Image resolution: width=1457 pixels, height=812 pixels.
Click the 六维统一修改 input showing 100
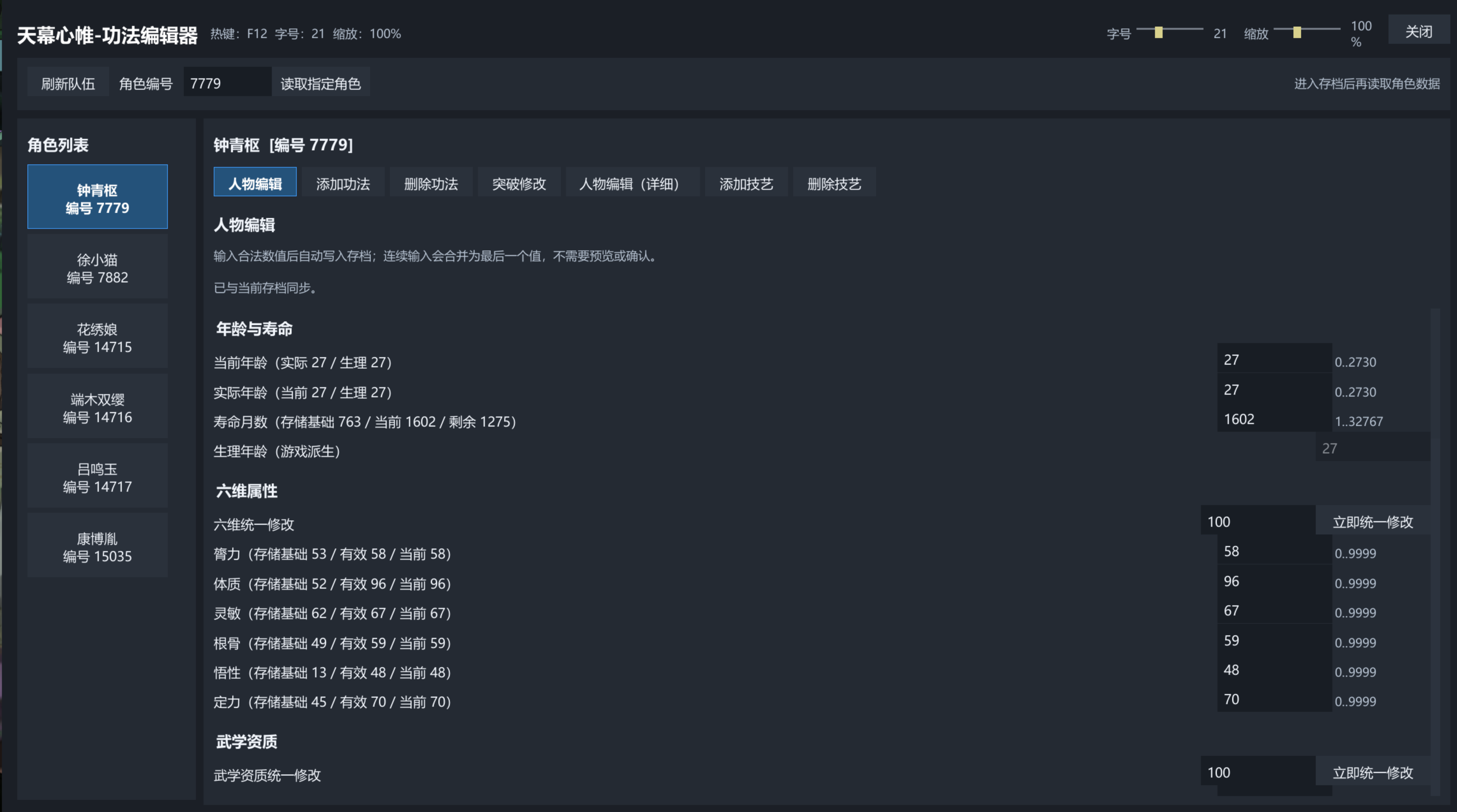coord(1258,521)
